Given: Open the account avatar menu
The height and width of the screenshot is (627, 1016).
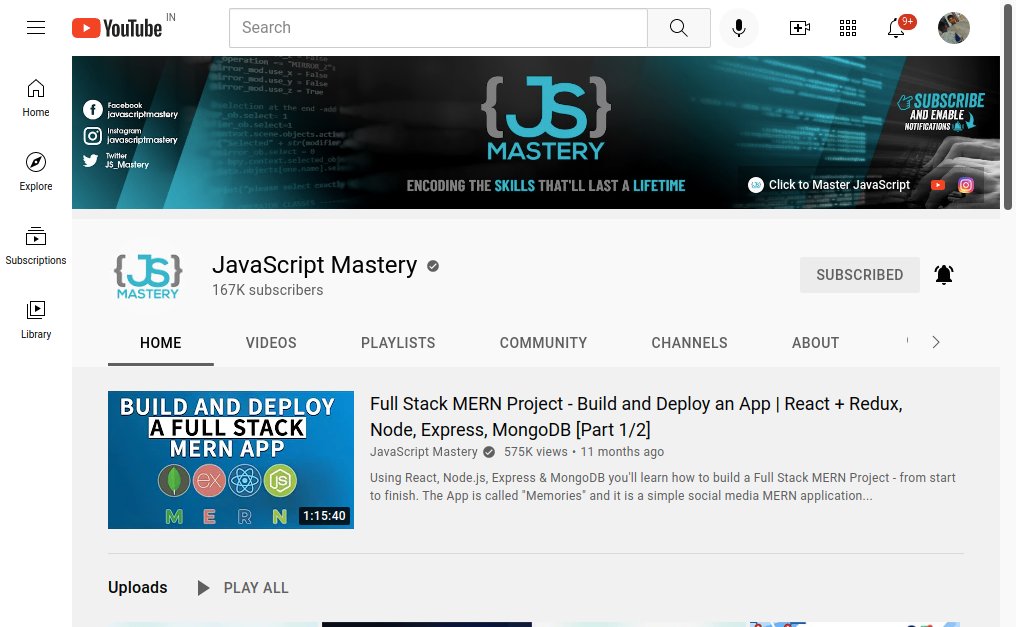Looking at the screenshot, I should click(953, 28).
